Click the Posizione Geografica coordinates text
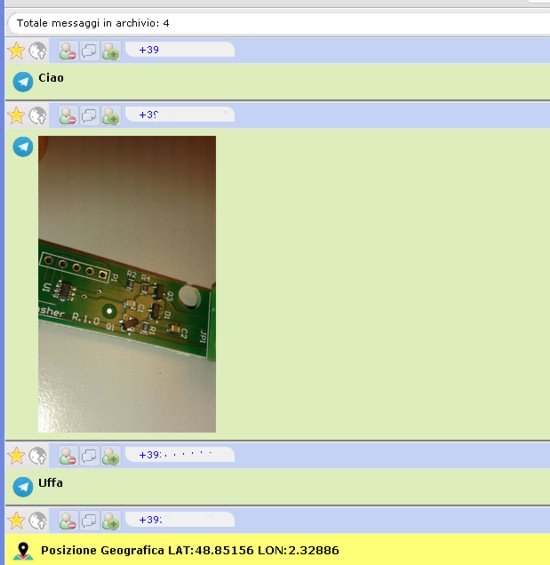Screen dimensions: 550x565 [190, 550]
